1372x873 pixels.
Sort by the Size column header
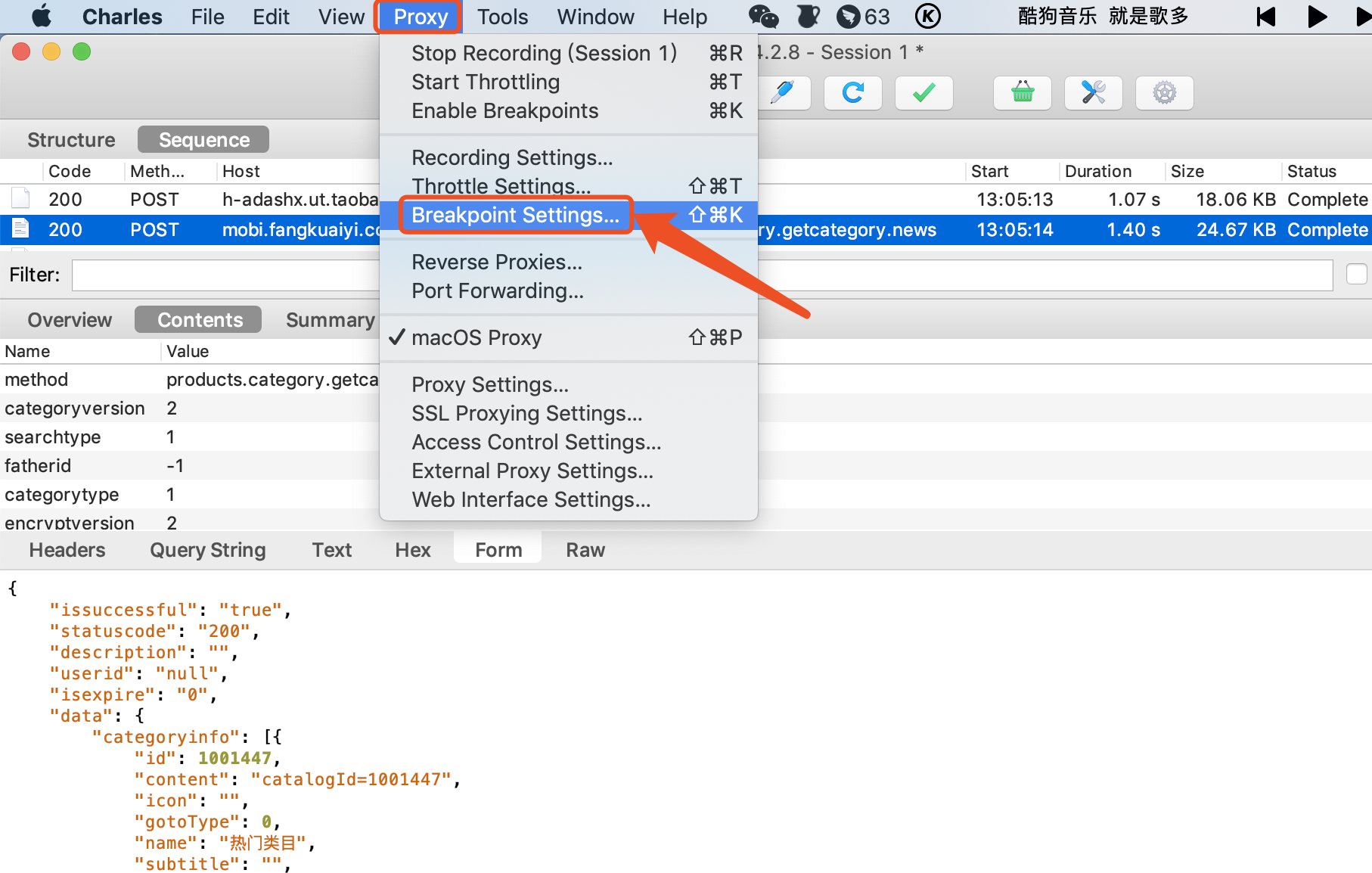(x=1222, y=171)
